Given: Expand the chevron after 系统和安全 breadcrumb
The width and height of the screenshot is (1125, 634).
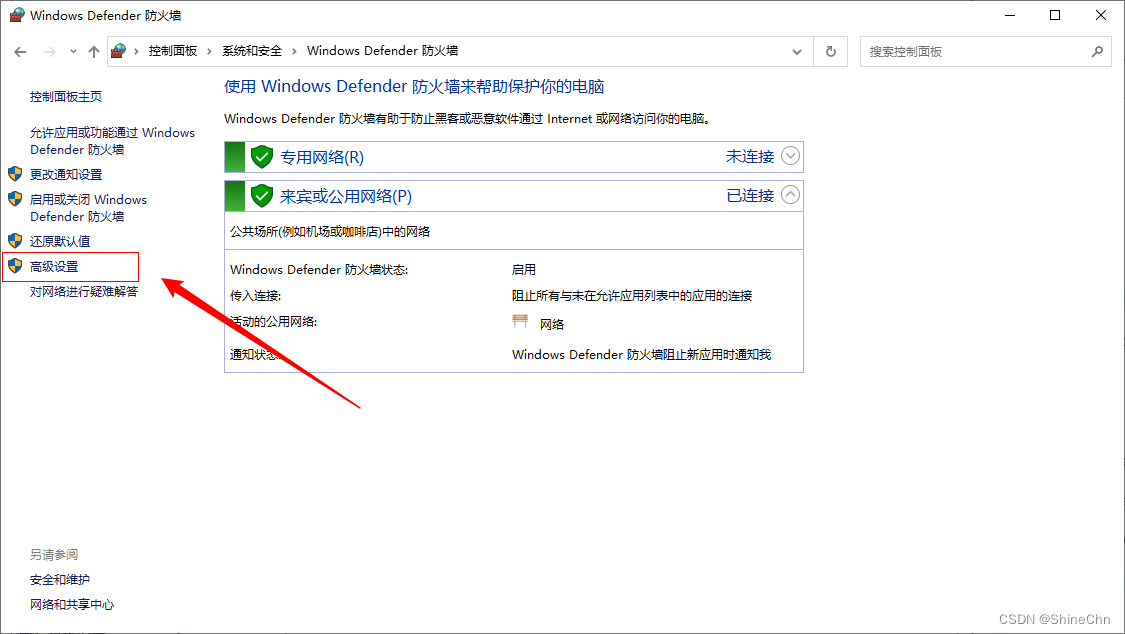Looking at the screenshot, I should click(294, 52).
